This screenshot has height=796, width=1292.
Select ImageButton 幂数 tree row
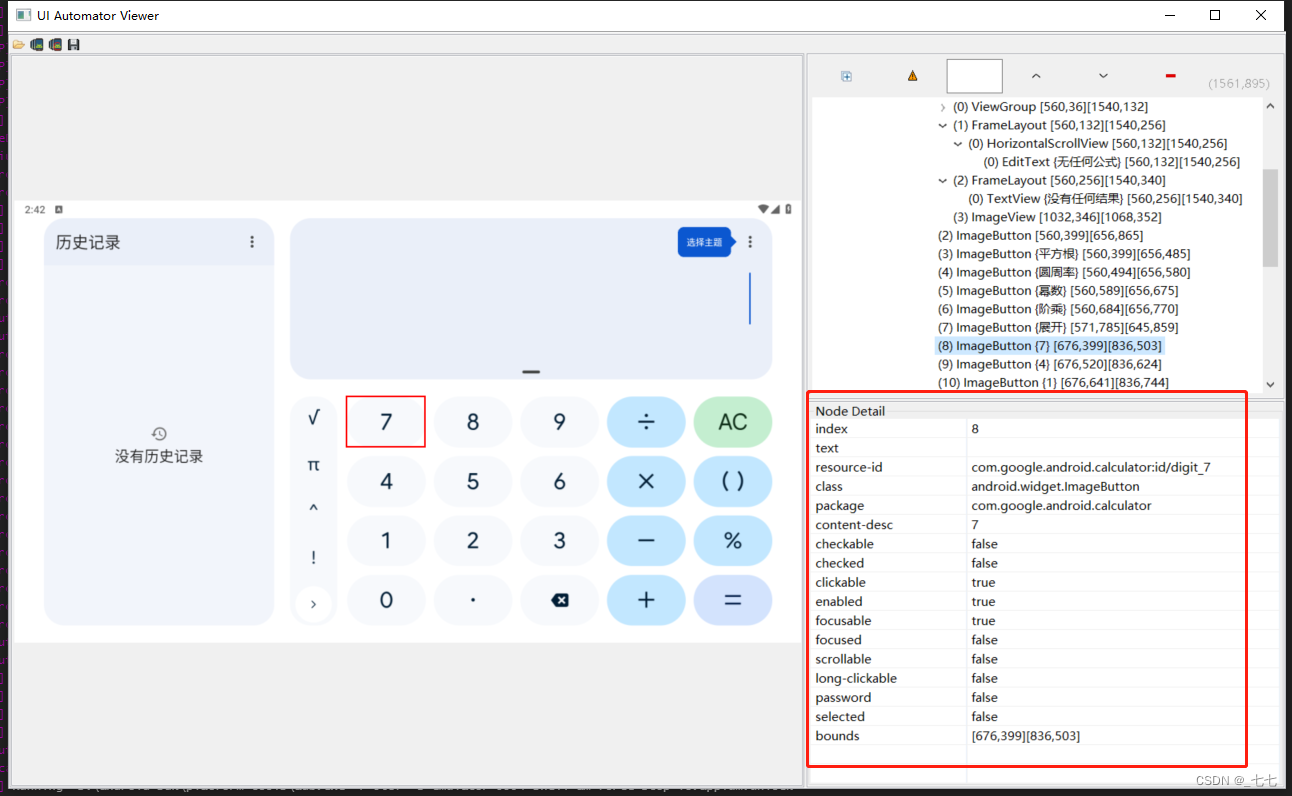pyautogui.click(x=1057, y=291)
